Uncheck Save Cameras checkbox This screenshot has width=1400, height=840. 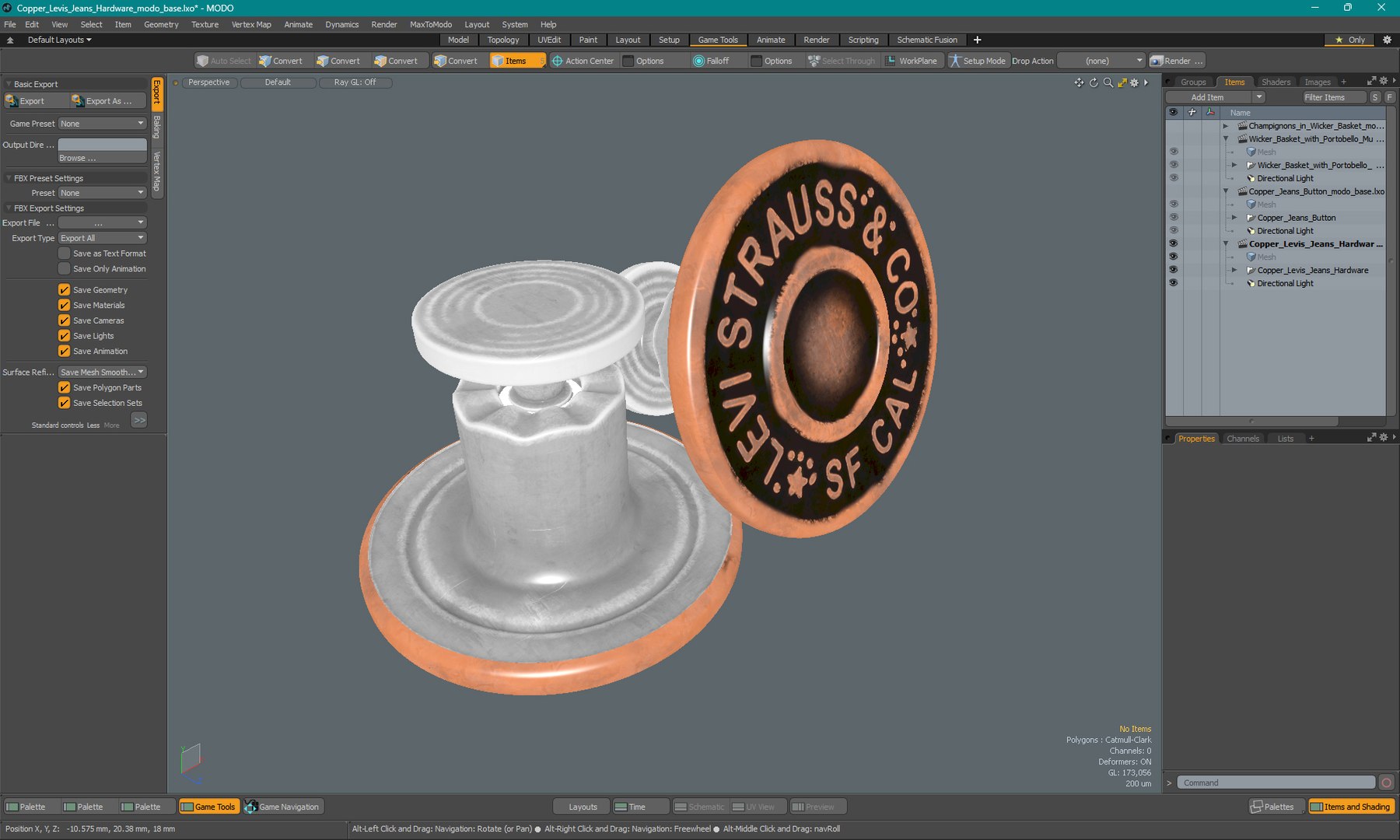(65, 320)
